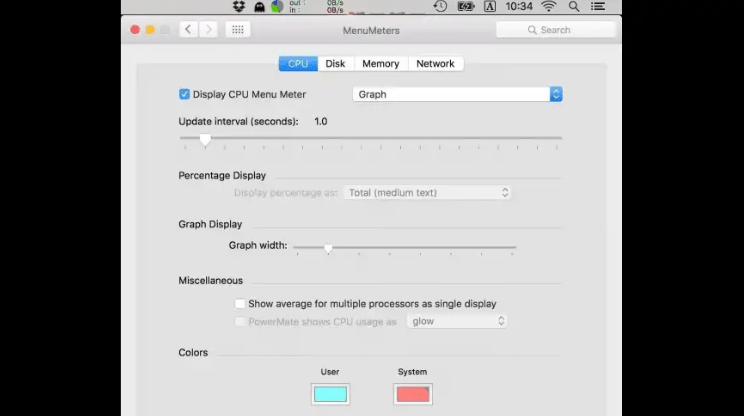Open the glow PowerMate dropdown

[456, 321]
